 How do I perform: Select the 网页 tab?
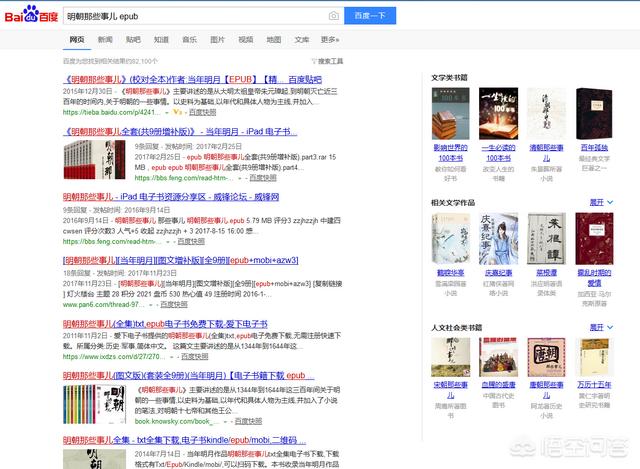[x=77, y=40]
